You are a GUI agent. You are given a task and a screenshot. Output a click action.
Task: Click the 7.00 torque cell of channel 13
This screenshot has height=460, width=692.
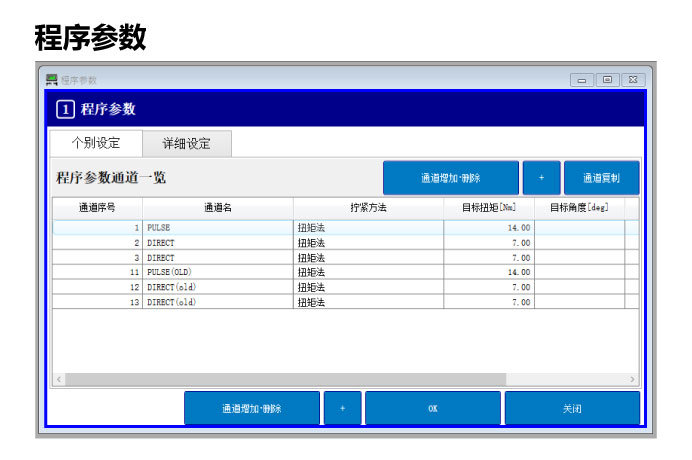(489, 302)
